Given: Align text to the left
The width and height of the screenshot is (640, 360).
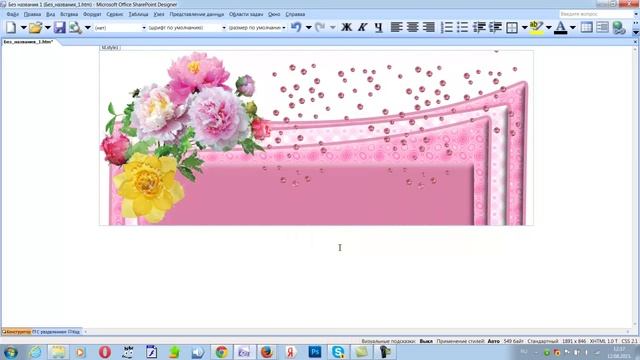Looking at the screenshot, I should pos(396,28).
